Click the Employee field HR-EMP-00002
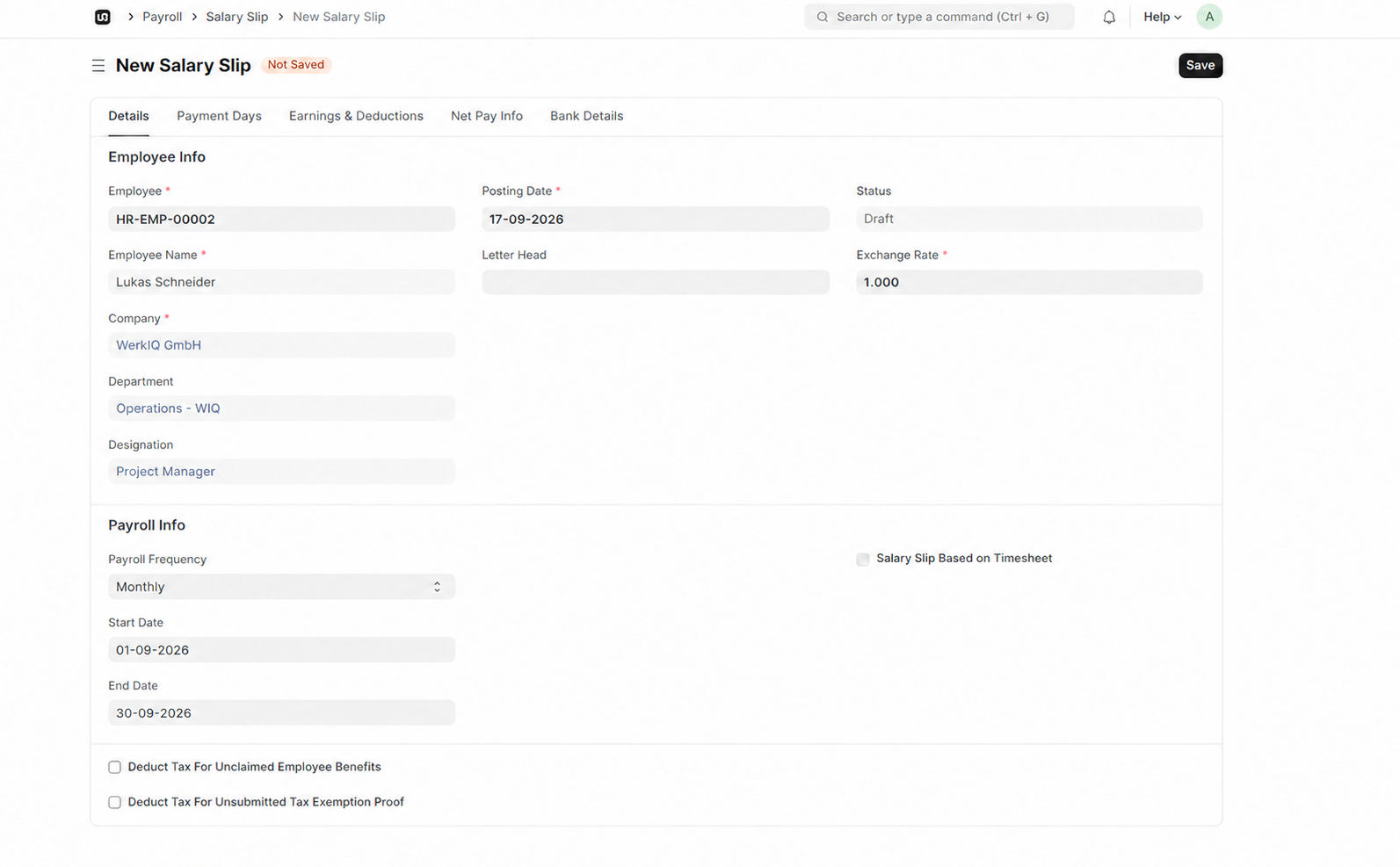The height and width of the screenshot is (867, 1400). pos(281,219)
